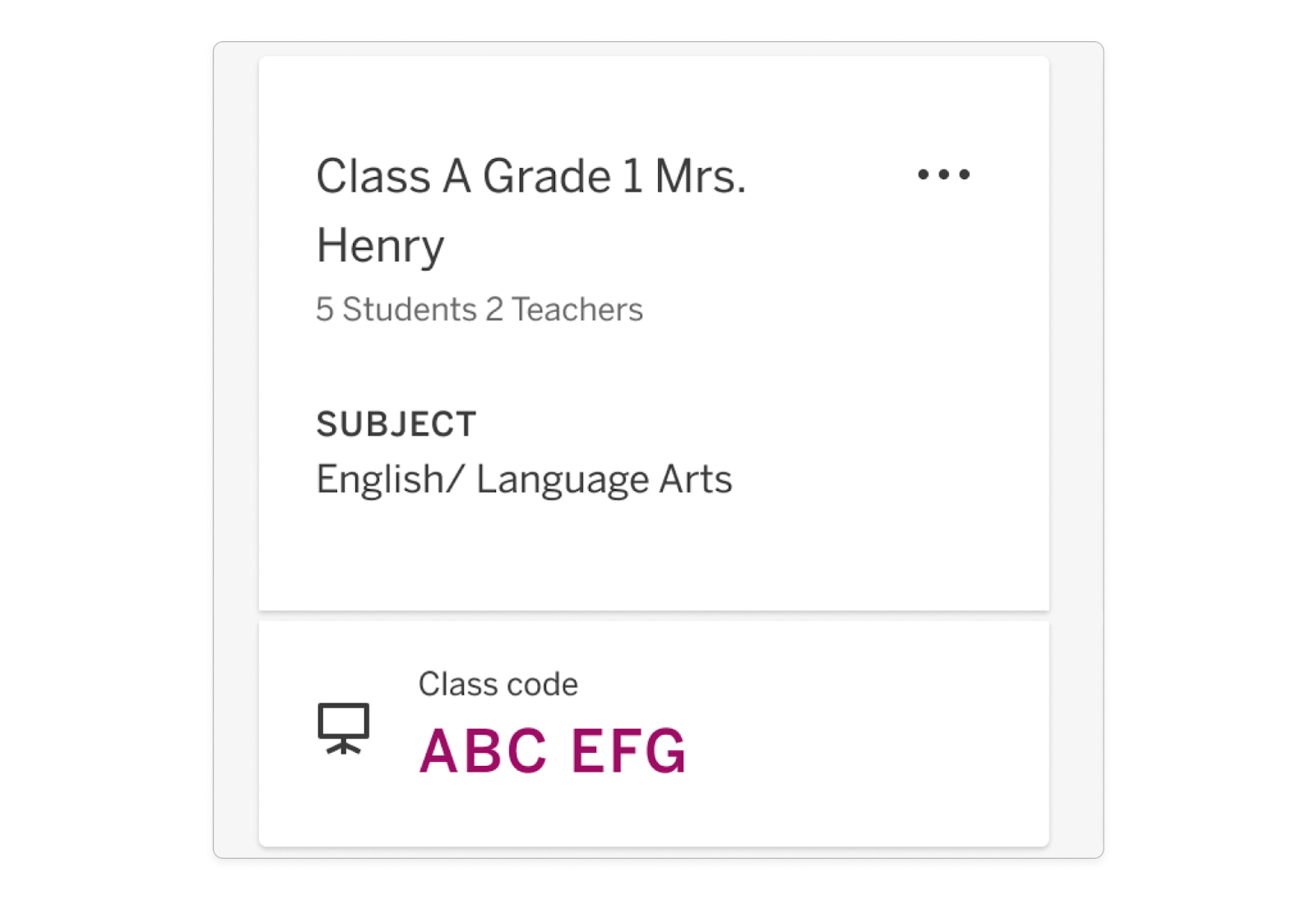1316x900 pixels.
Task: Click the Language Arts words under Subject
Action: pyautogui.click(x=604, y=480)
